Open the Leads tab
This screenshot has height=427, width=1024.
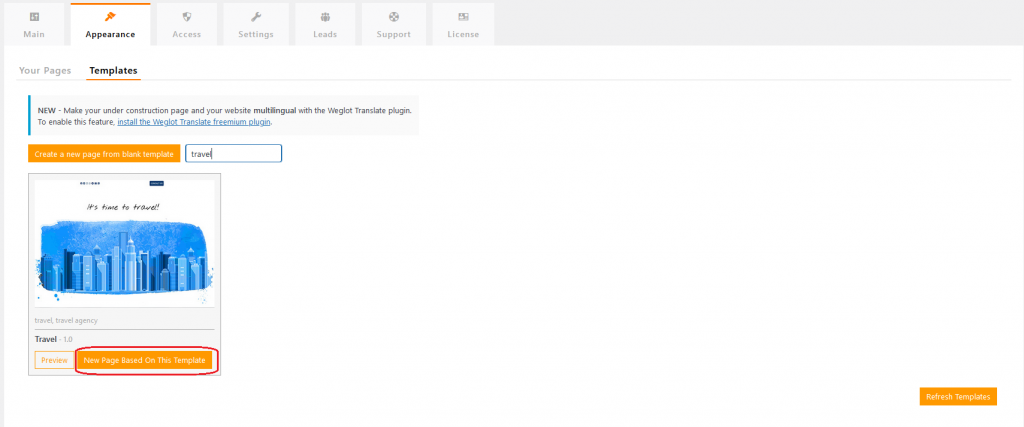click(x=325, y=25)
